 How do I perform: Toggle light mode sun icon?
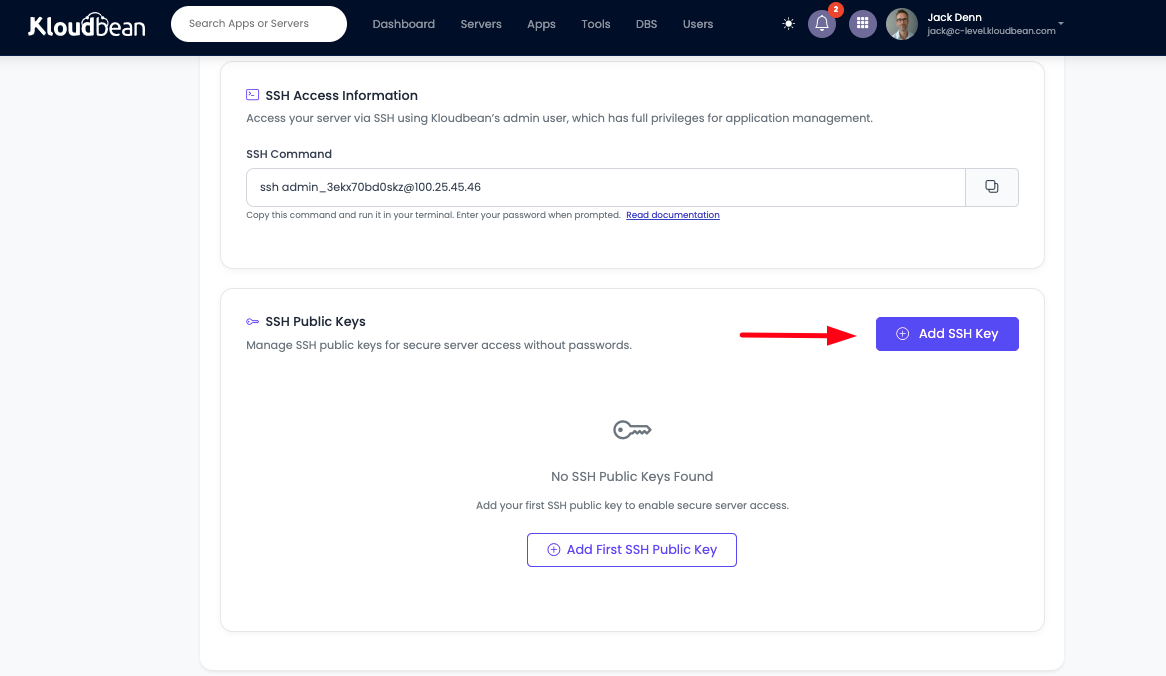coord(789,24)
